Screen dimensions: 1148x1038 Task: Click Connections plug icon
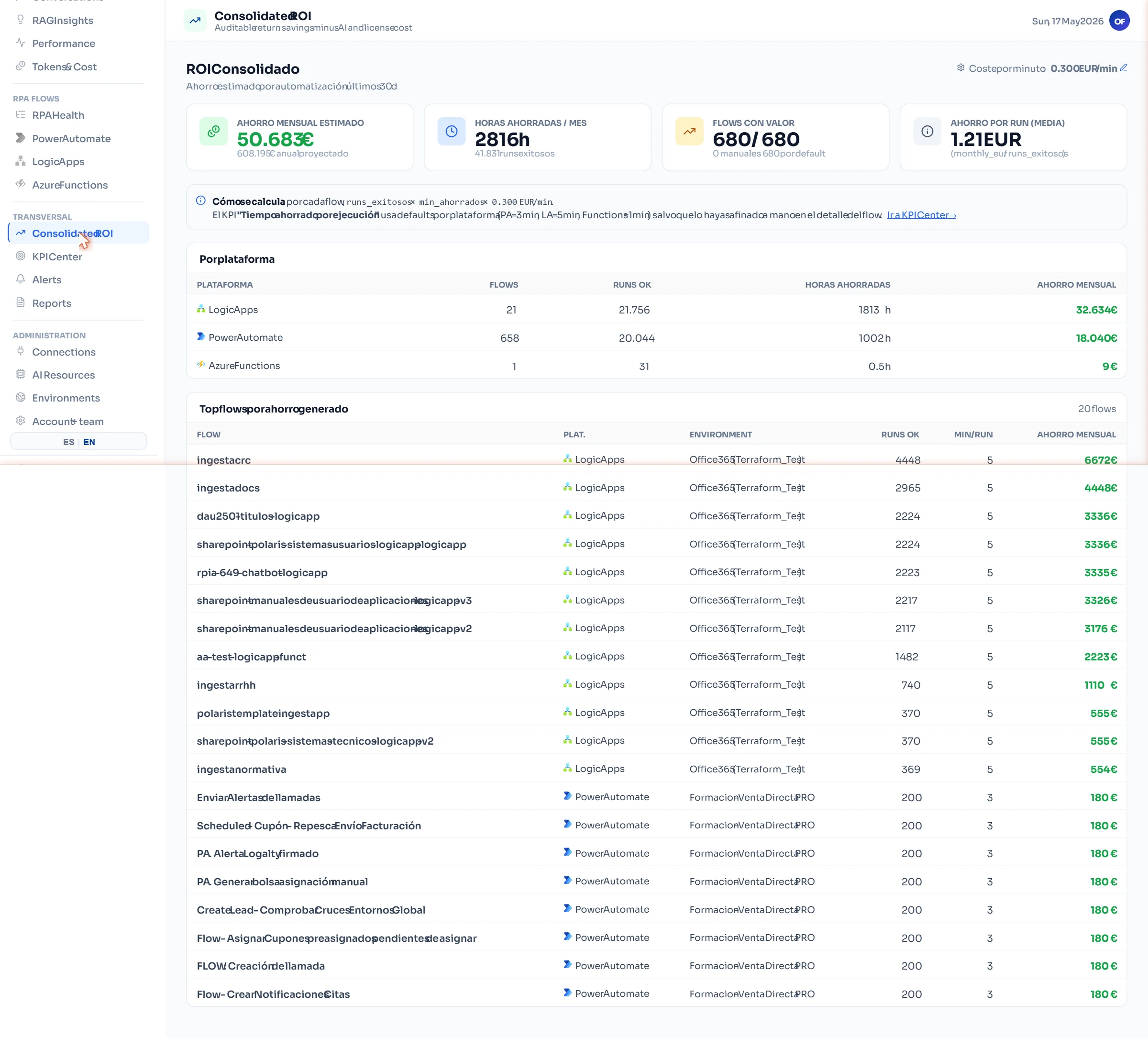(21, 352)
